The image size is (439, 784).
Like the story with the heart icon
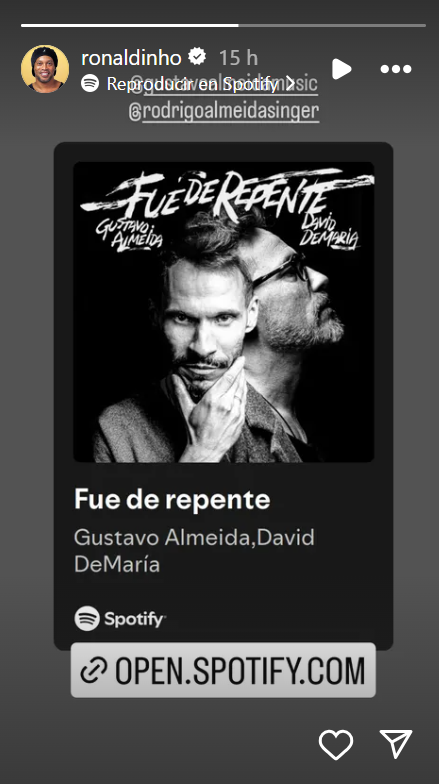tap(336, 744)
